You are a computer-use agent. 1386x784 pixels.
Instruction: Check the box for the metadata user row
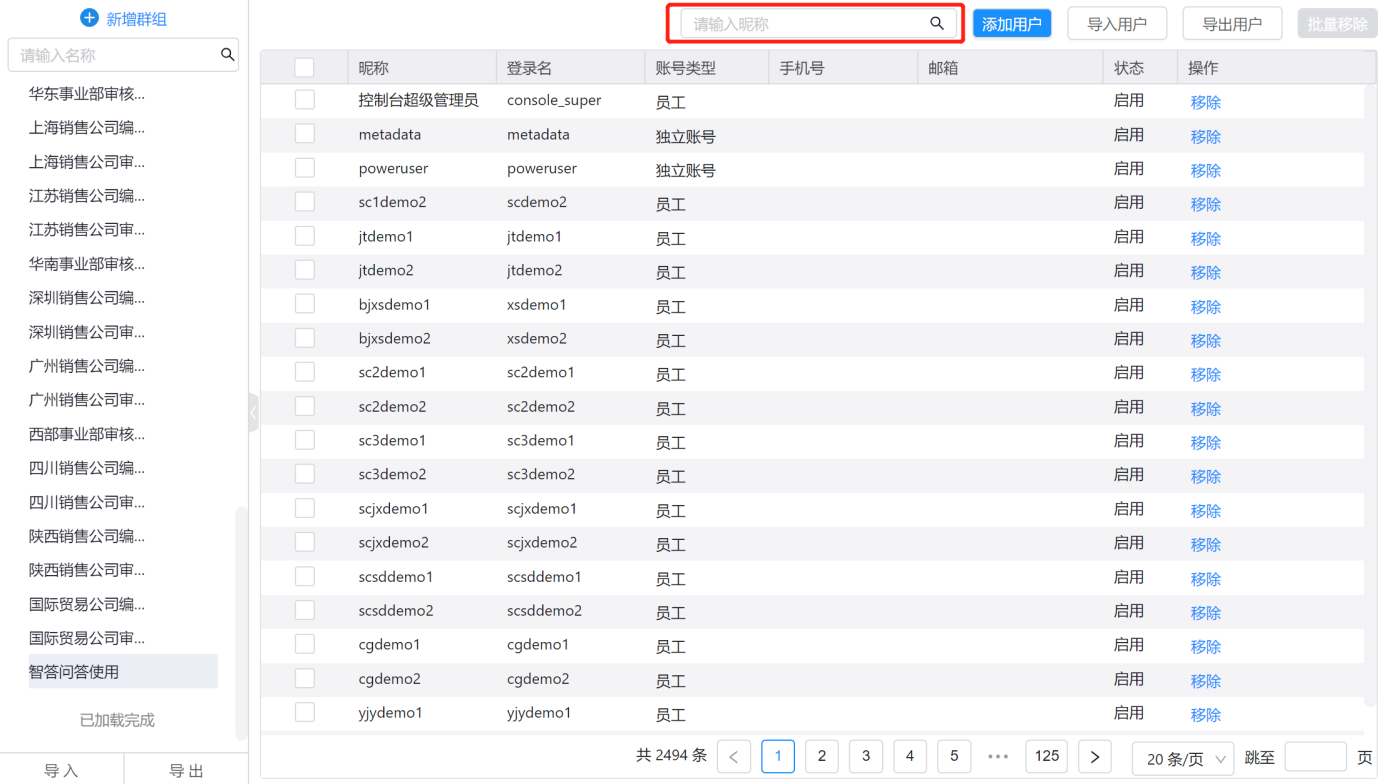pyautogui.click(x=305, y=134)
